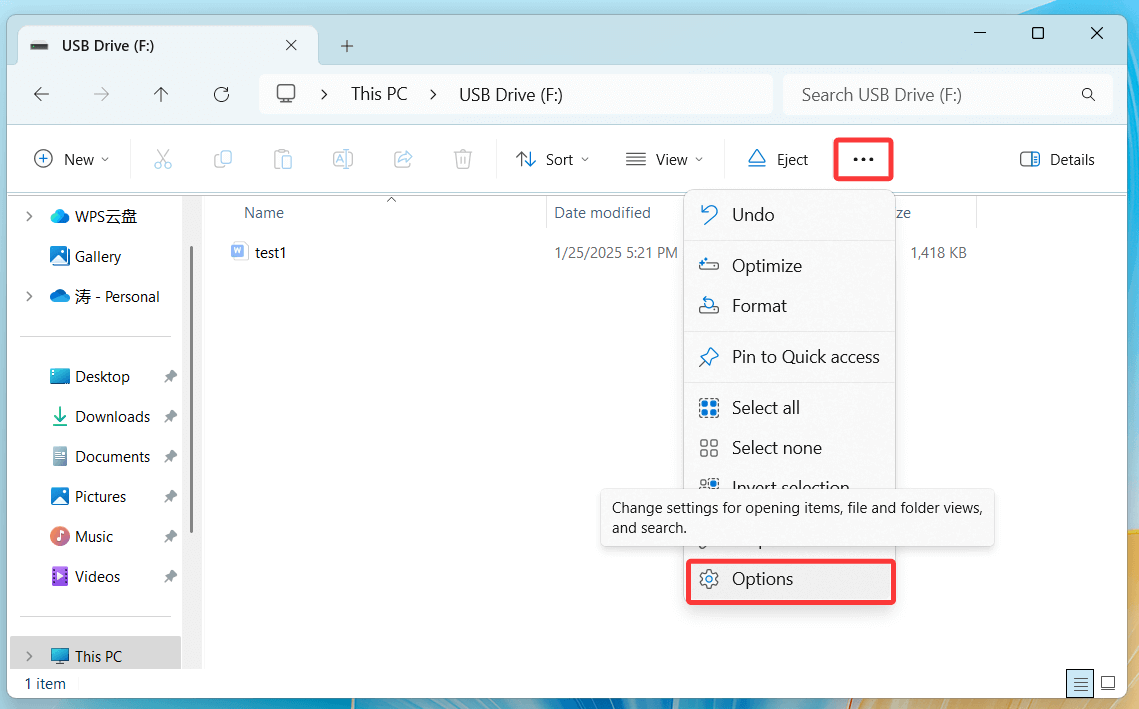Unpin Desktop from Quick access

coord(170,376)
